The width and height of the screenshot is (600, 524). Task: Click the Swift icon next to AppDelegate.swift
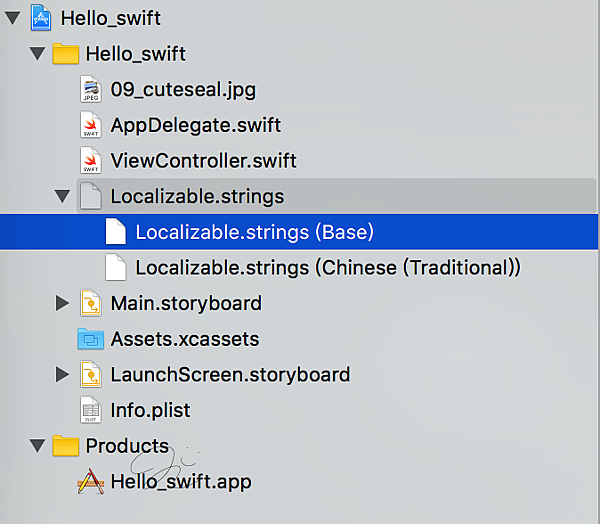tap(90, 125)
